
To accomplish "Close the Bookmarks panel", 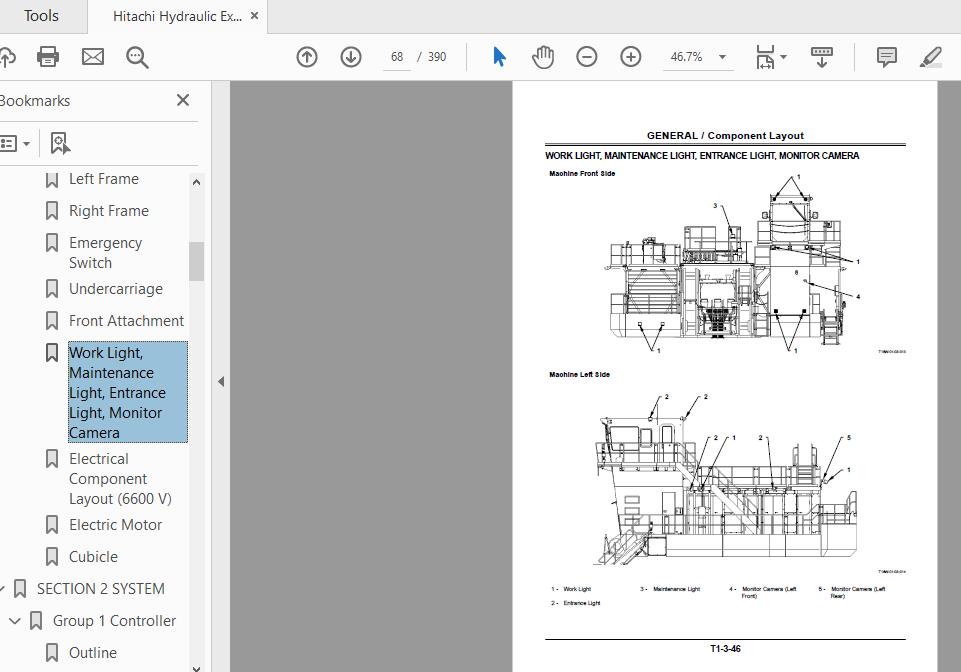I will tap(183, 100).
